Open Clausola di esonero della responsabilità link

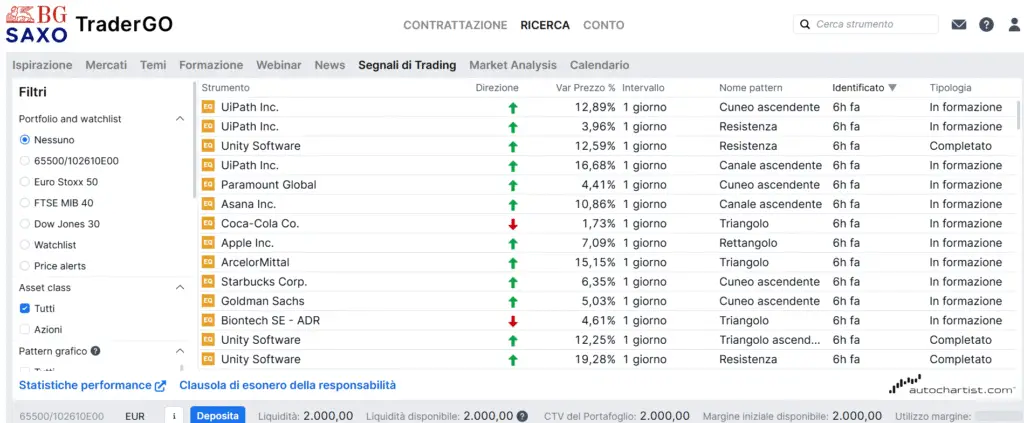[288, 385]
